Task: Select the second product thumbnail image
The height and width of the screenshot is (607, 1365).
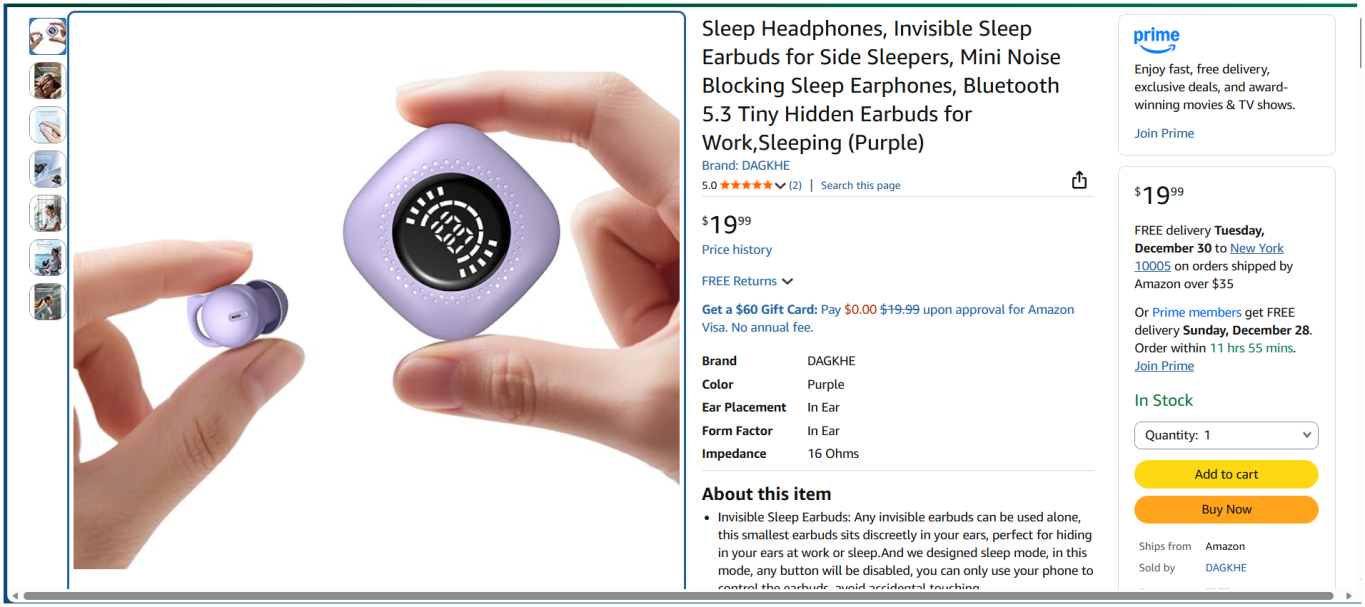Action: tap(48, 80)
